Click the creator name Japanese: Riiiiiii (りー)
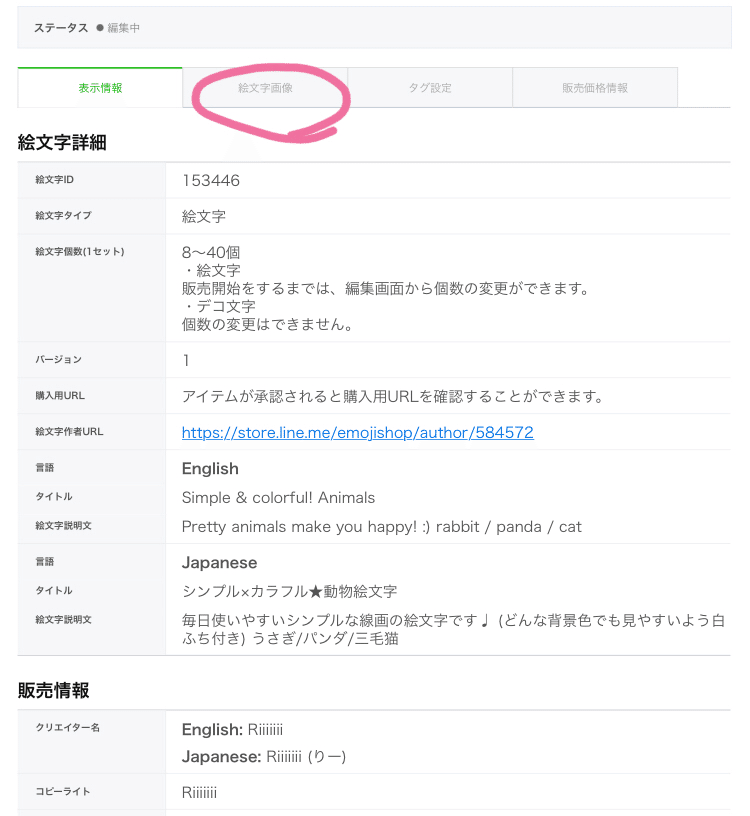The height and width of the screenshot is (816, 750). 264,757
